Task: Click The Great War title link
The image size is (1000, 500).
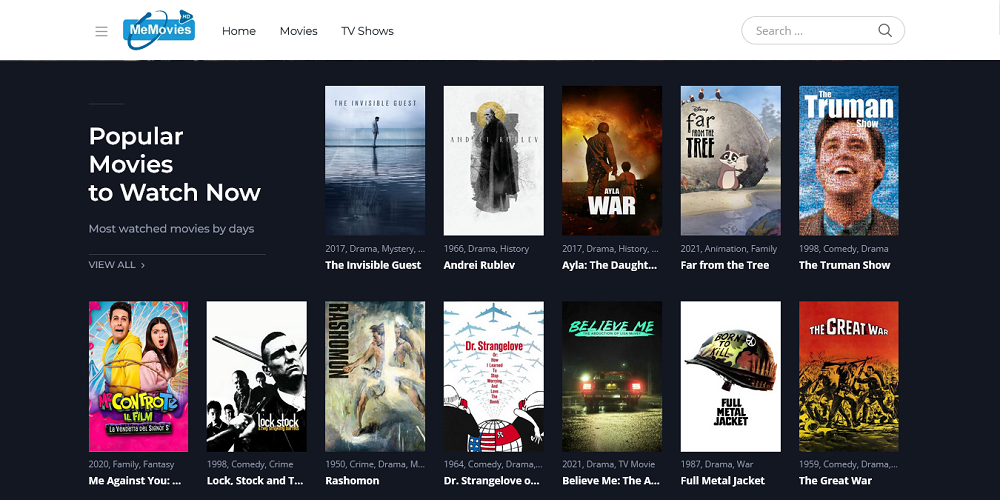Action: click(x=835, y=481)
